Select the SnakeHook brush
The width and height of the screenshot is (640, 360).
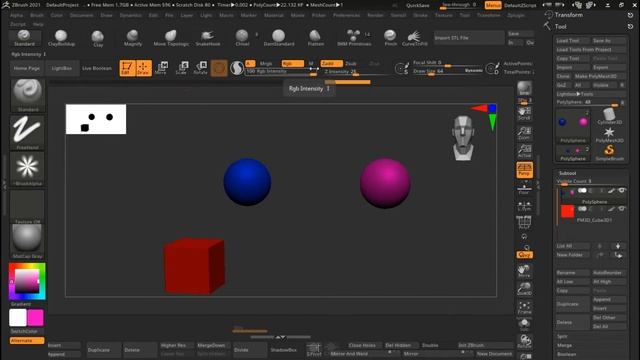tap(208, 38)
